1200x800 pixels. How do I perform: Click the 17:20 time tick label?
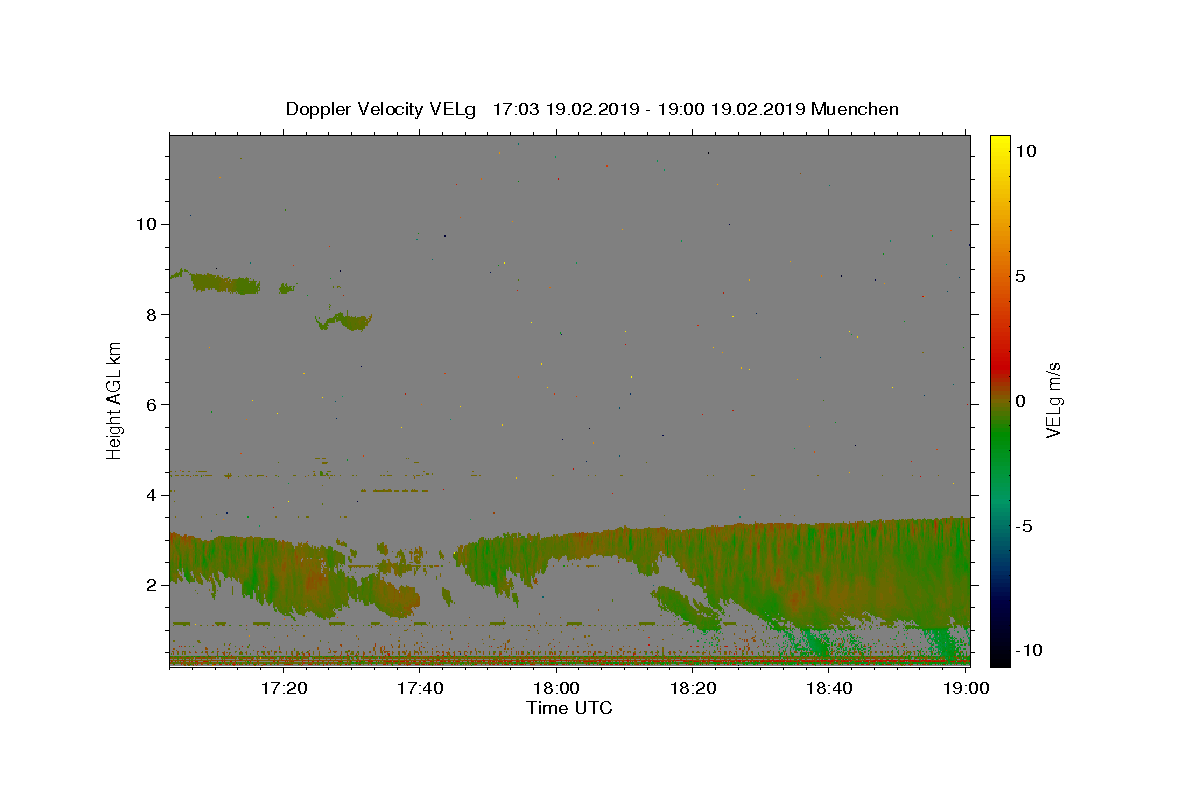[x=284, y=688]
